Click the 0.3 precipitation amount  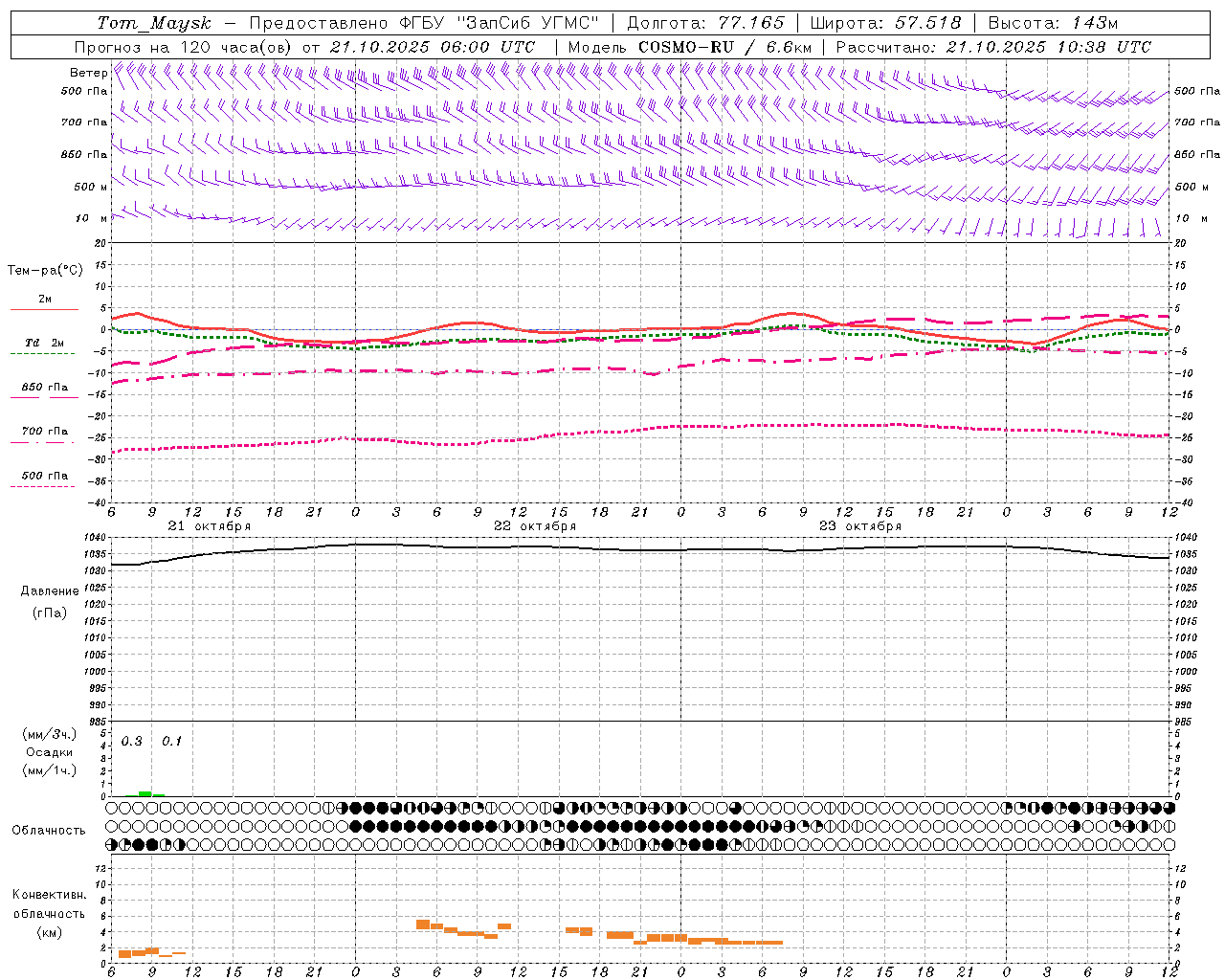click(131, 741)
